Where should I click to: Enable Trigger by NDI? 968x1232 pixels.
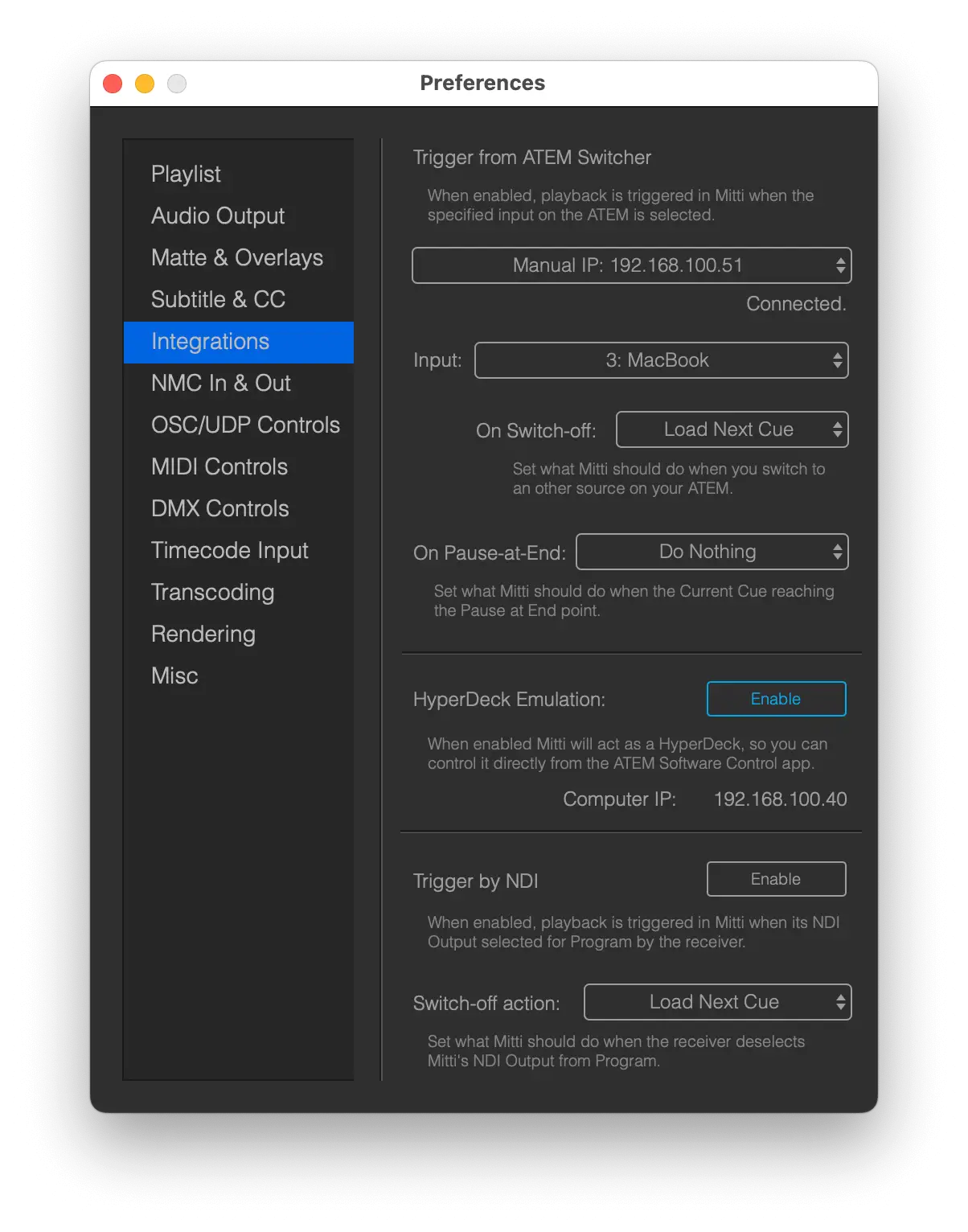click(x=776, y=879)
